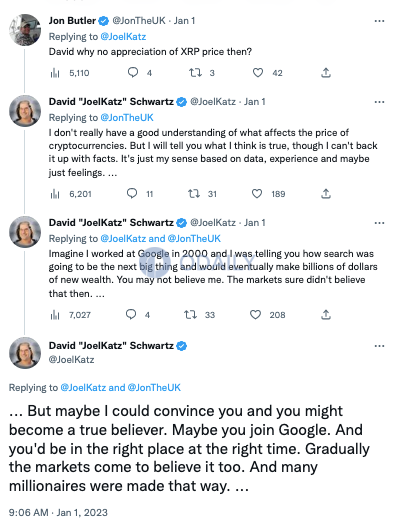Open Jon Butler's profile picture
The height and width of the screenshot is (526, 395).
pyautogui.click(x=25, y=30)
